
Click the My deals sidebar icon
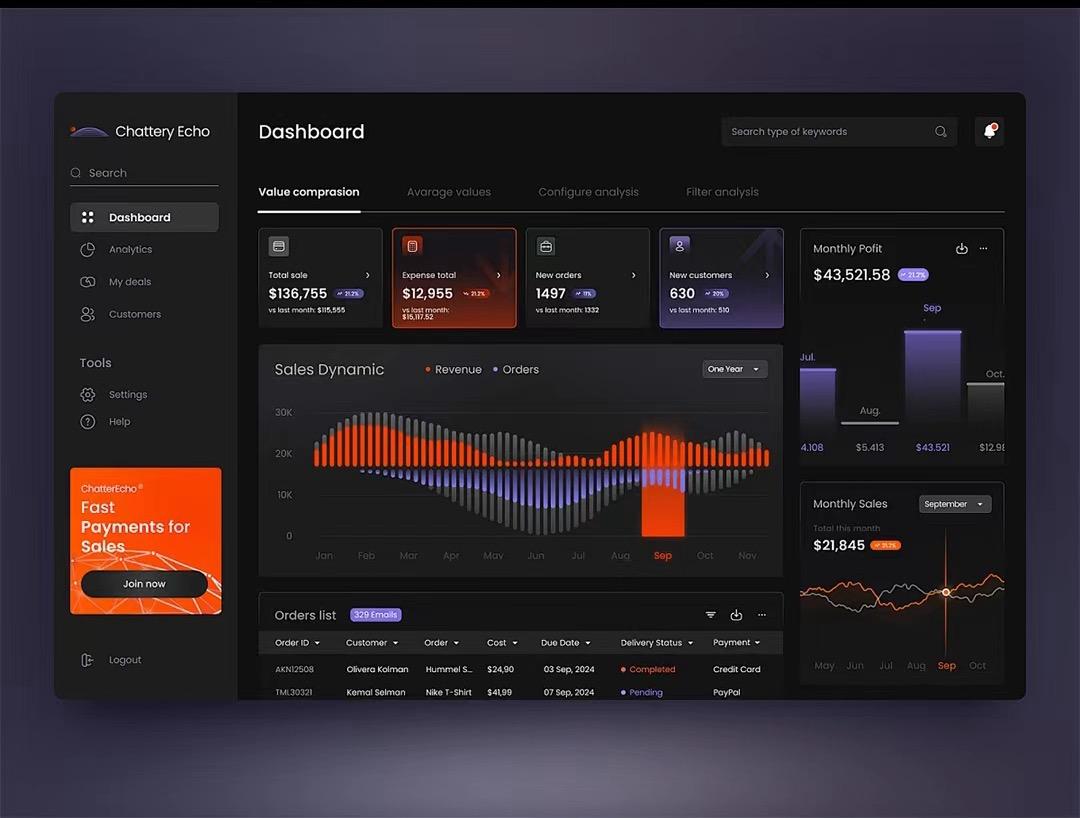87,282
